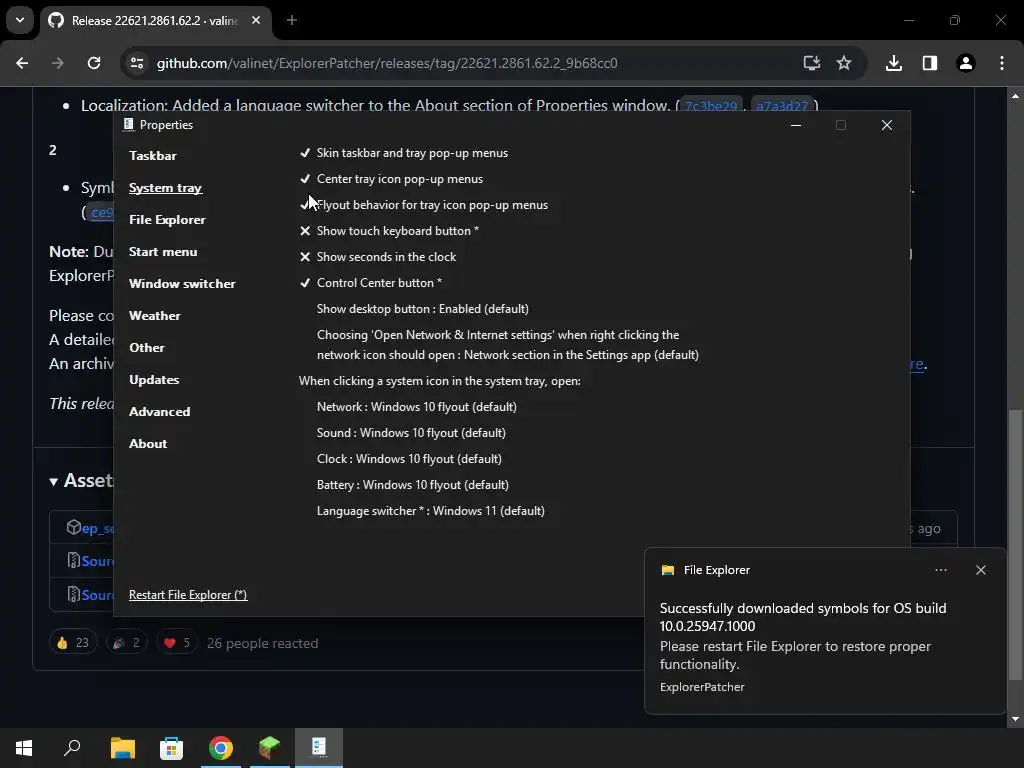This screenshot has height=768, width=1024.
Task: Click scrollbar down arrow of the page
Action: pos(1015,719)
